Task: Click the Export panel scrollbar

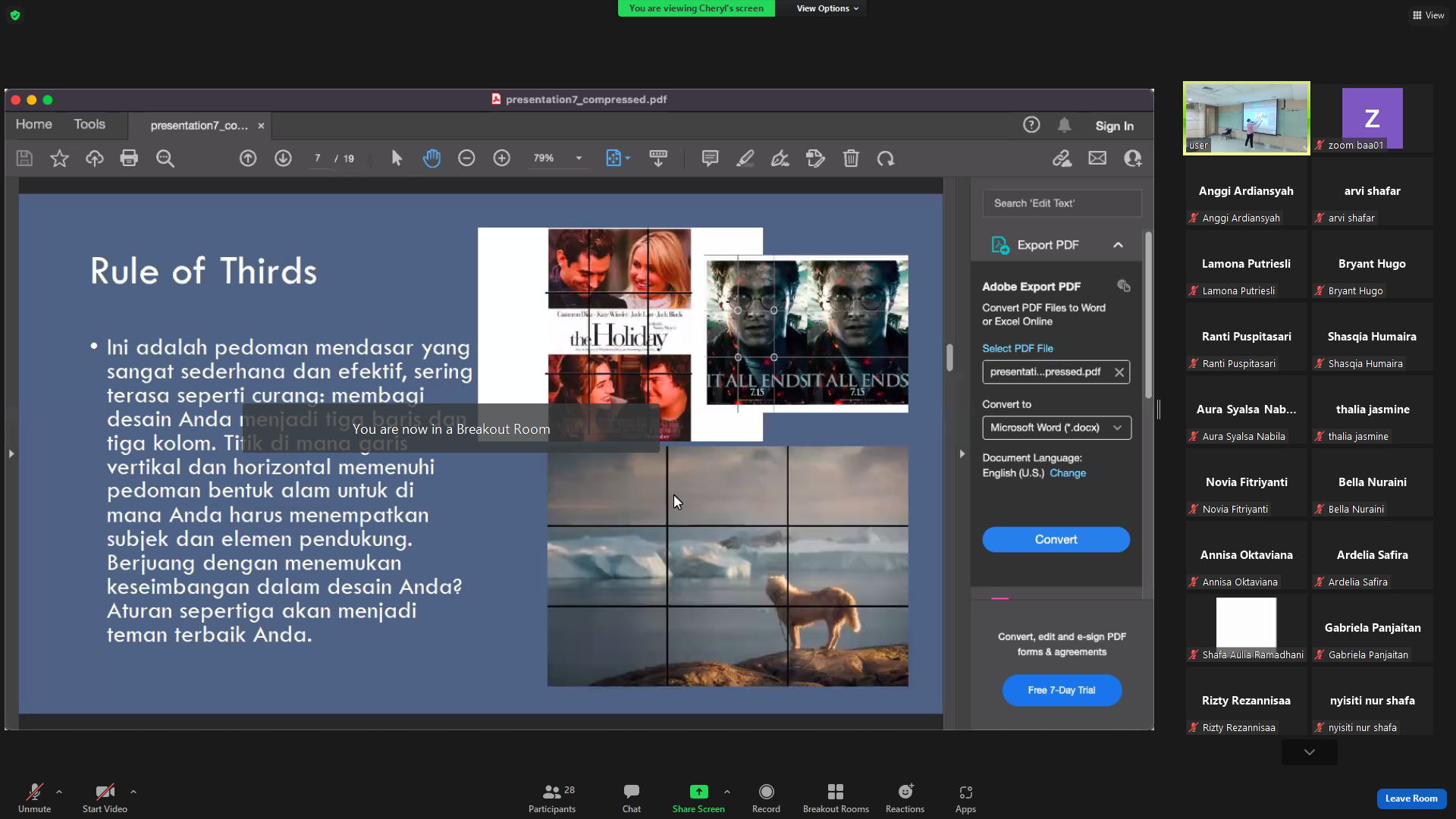Action: 1148,315
